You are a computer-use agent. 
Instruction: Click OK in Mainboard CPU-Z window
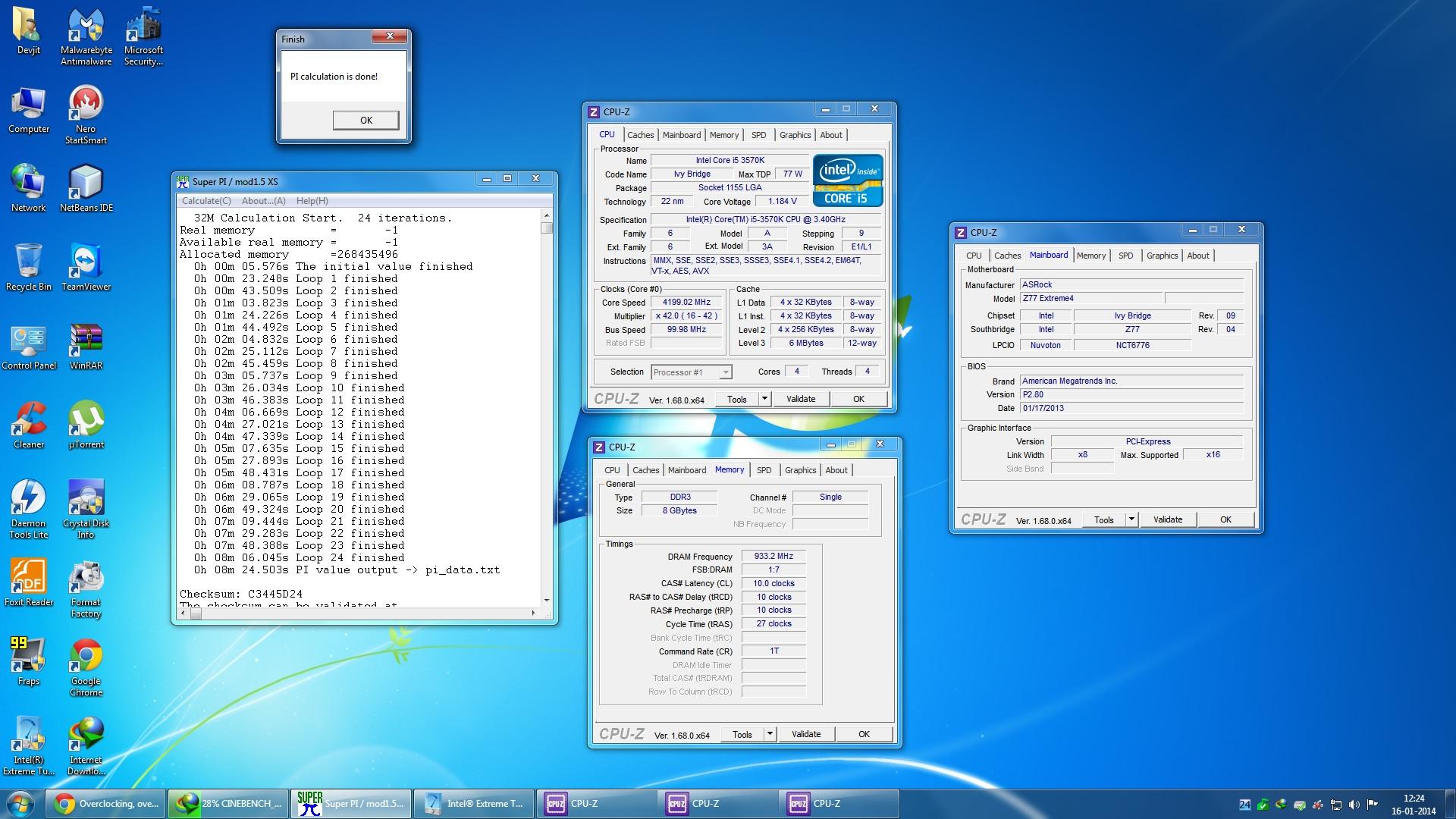pyautogui.click(x=1225, y=519)
